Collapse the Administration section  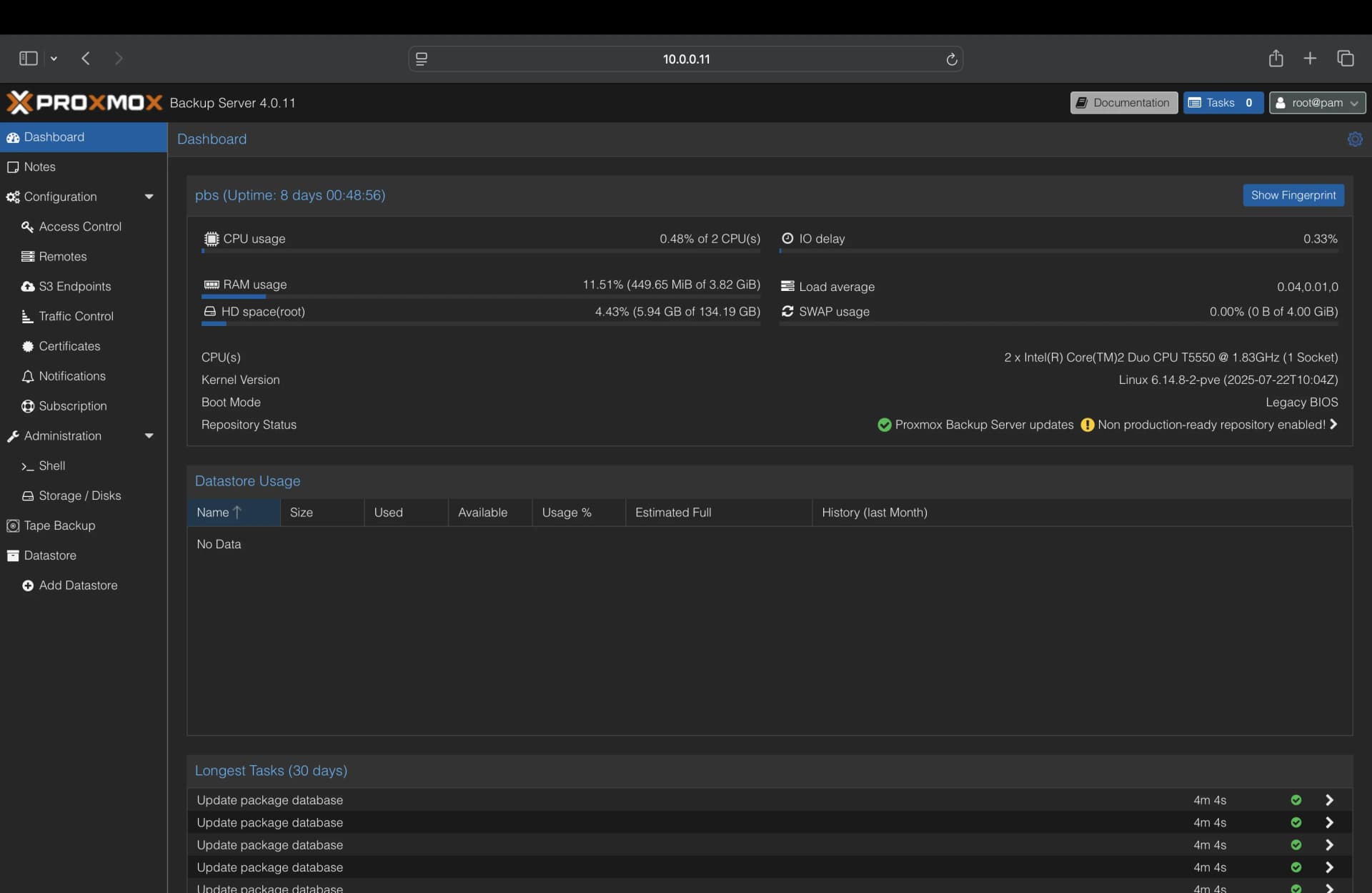point(149,435)
